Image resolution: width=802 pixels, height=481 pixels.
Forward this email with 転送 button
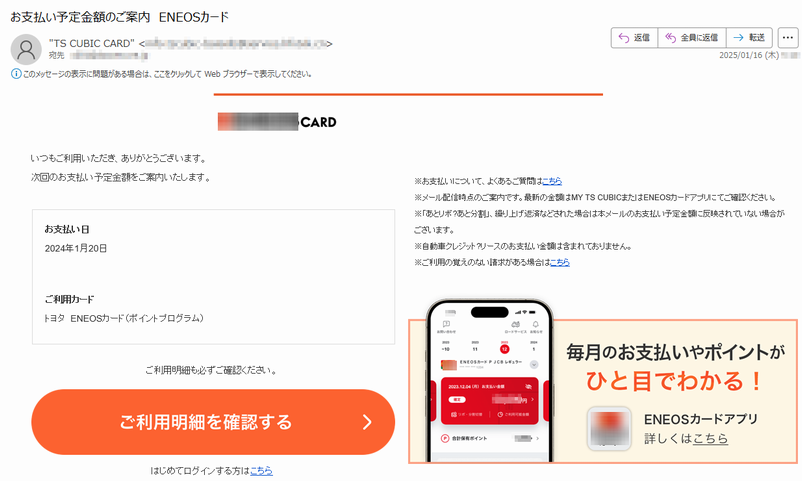(x=749, y=37)
